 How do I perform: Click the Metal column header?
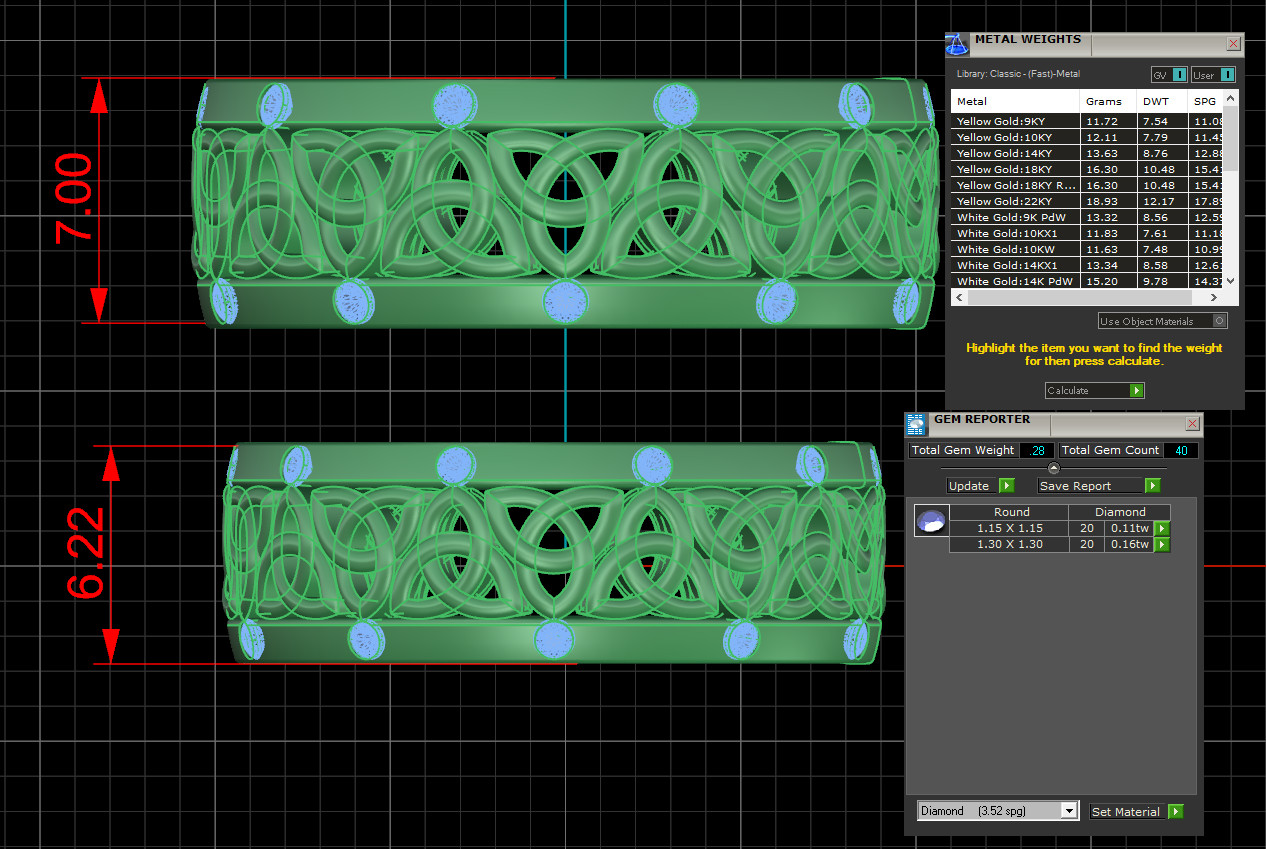(x=1014, y=101)
